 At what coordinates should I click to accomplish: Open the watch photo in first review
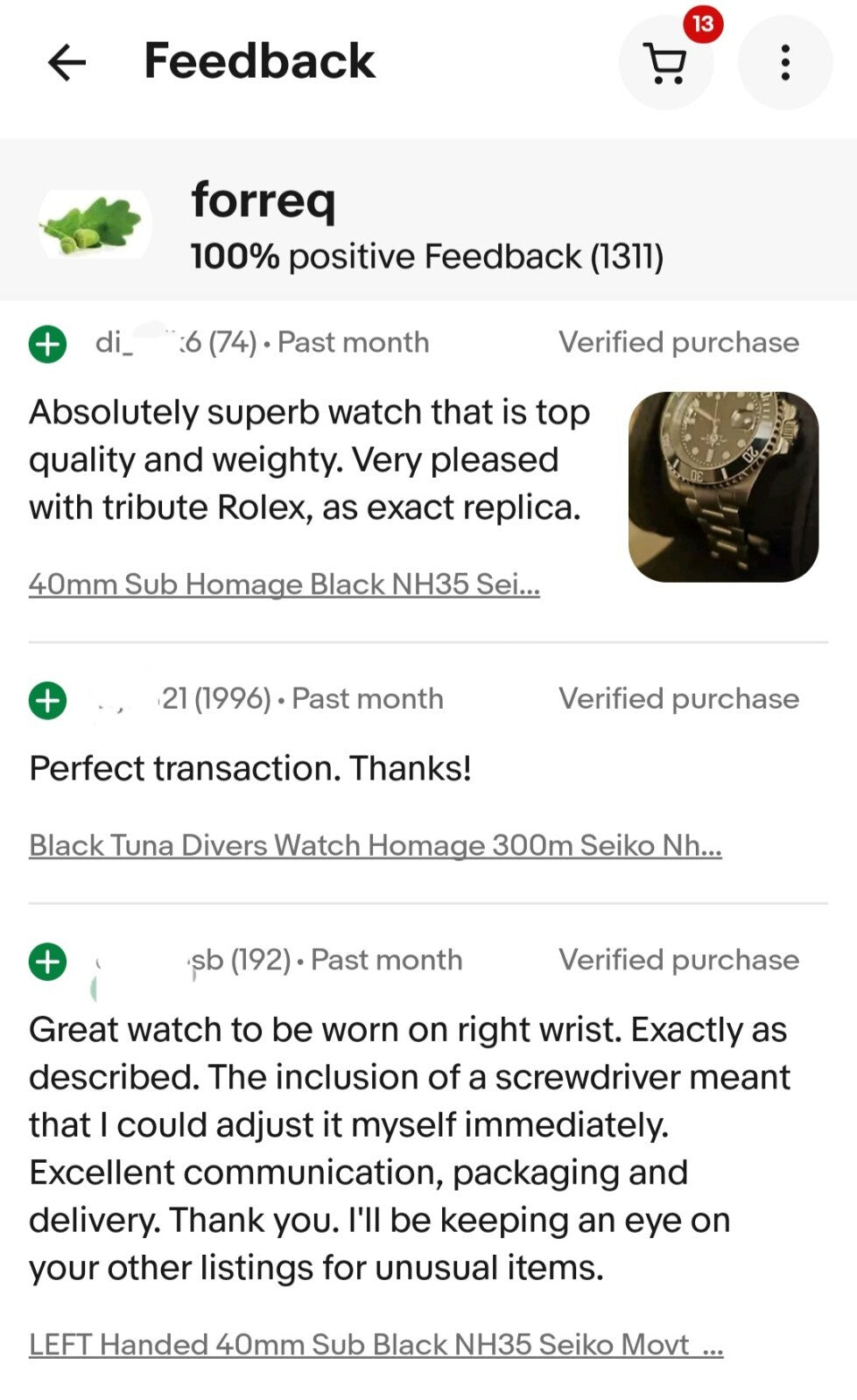pos(723,486)
